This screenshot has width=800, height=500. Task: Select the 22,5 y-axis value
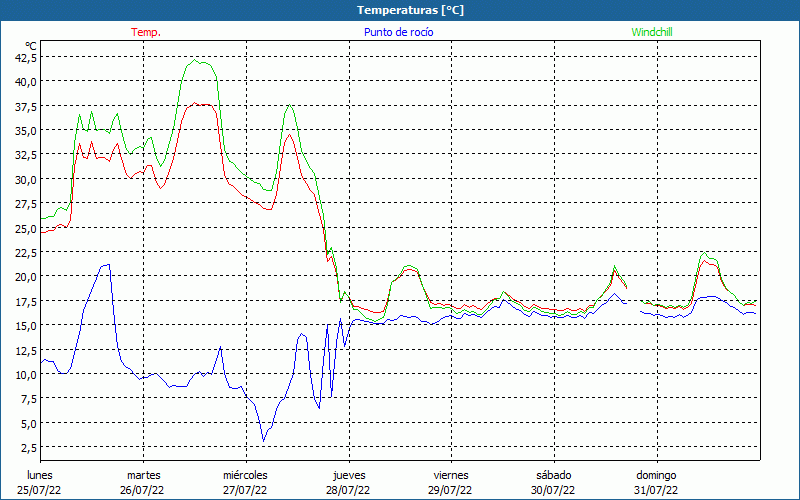click(x=26, y=252)
